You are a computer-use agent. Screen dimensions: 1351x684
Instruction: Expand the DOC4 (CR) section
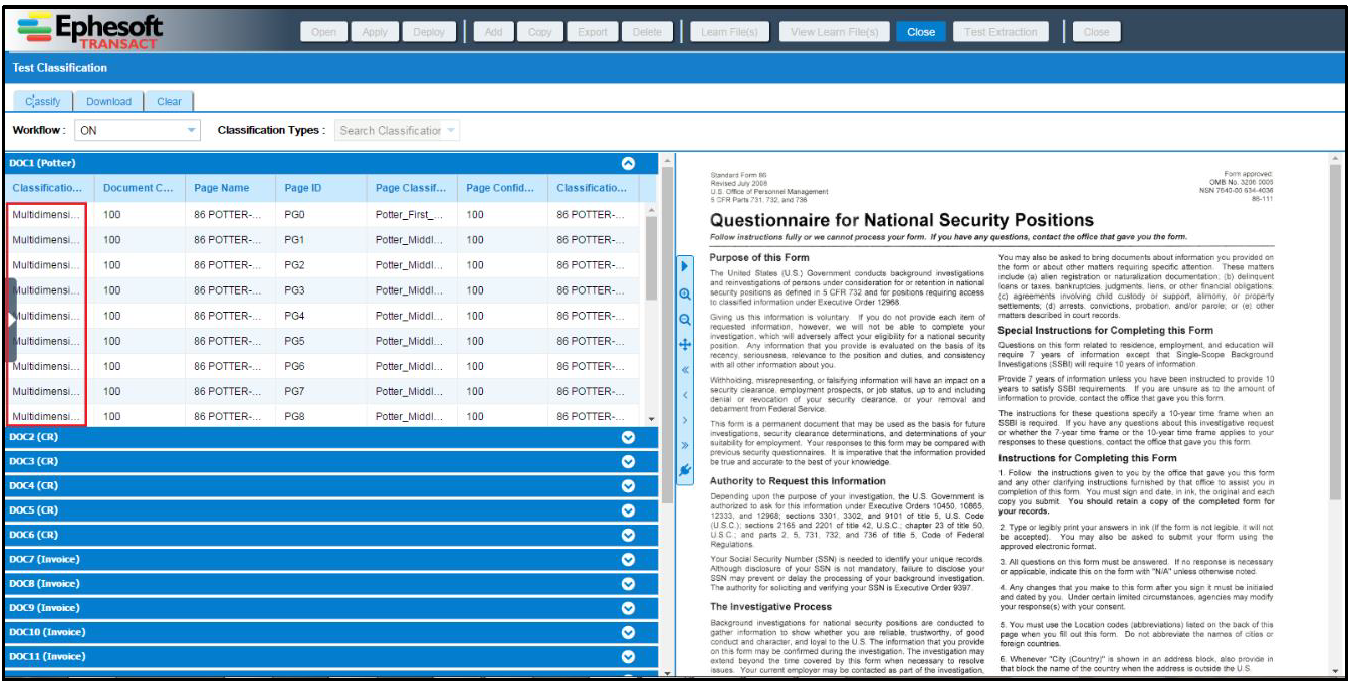pos(628,486)
